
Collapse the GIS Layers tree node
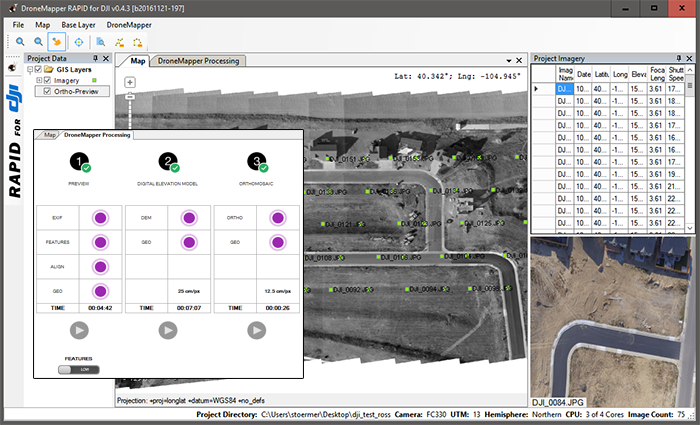pos(29,69)
